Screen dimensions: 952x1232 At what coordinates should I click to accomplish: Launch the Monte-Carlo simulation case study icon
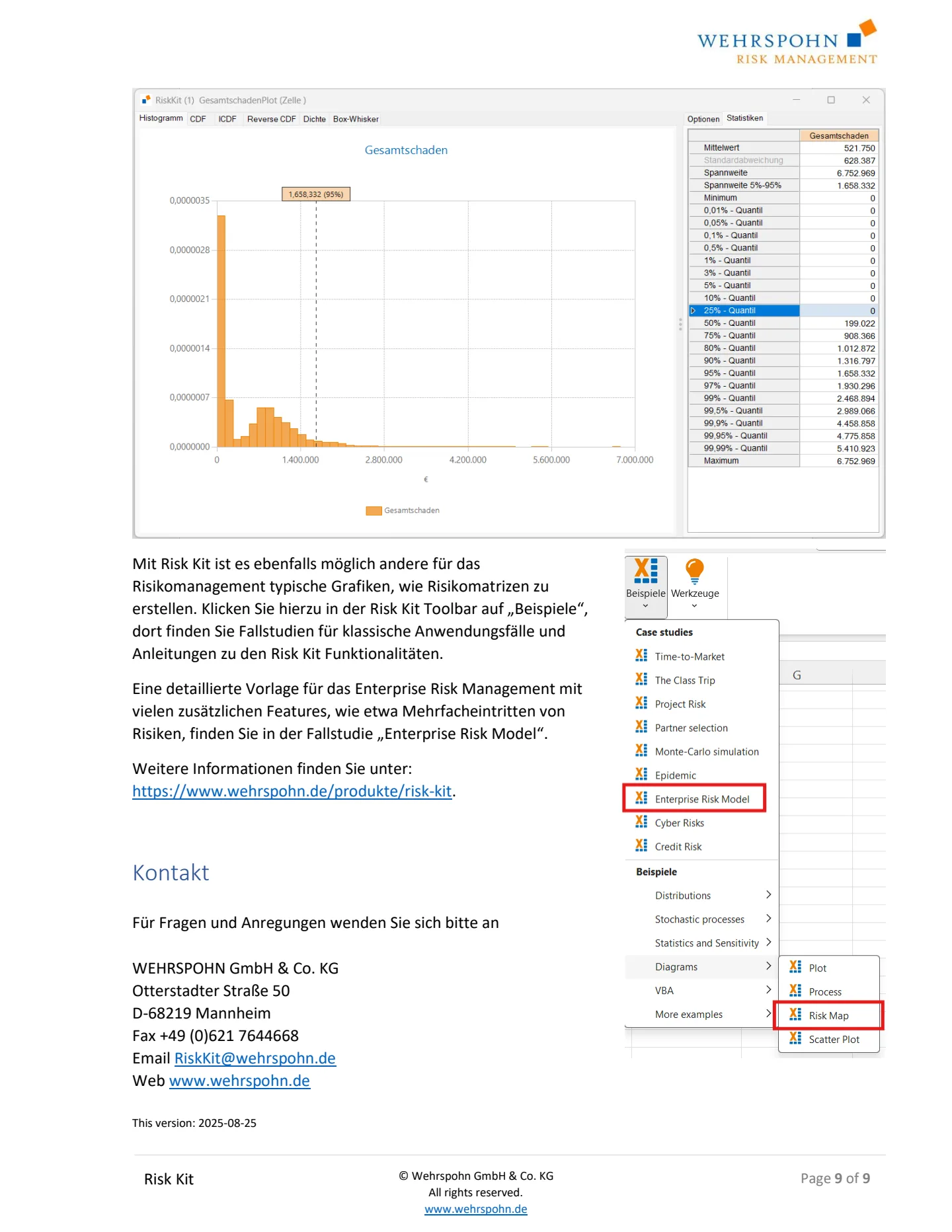coord(641,751)
